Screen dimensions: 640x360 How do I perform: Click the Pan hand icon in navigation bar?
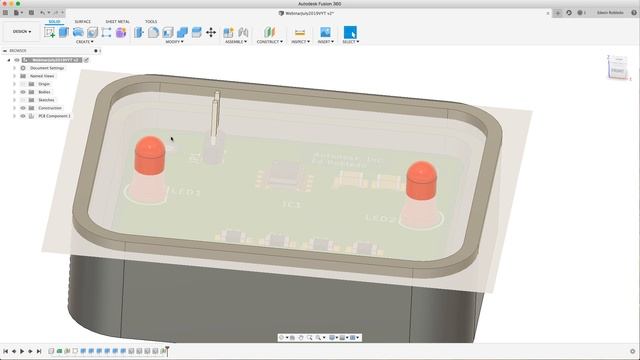tap(301, 338)
